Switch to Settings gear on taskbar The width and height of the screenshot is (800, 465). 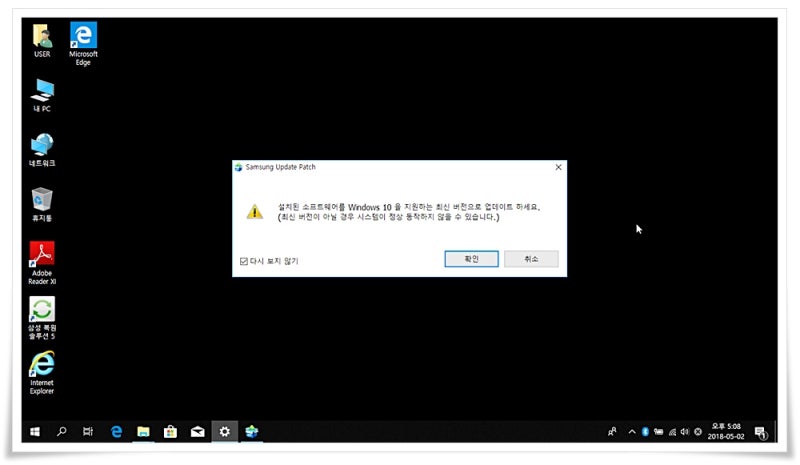(x=224, y=432)
